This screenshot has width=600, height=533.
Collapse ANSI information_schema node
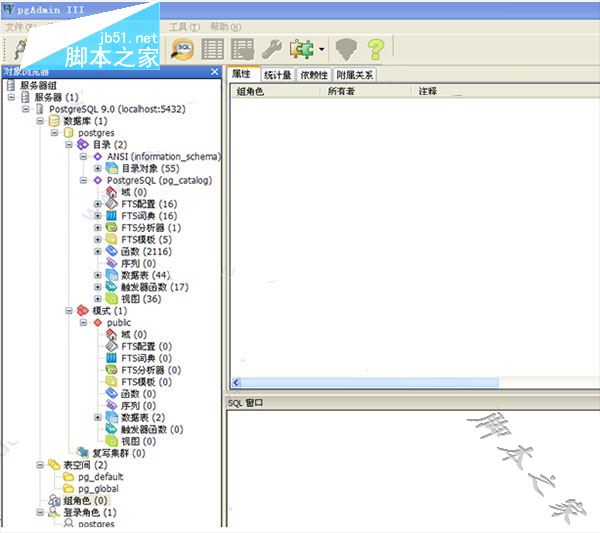coord(83,156)
